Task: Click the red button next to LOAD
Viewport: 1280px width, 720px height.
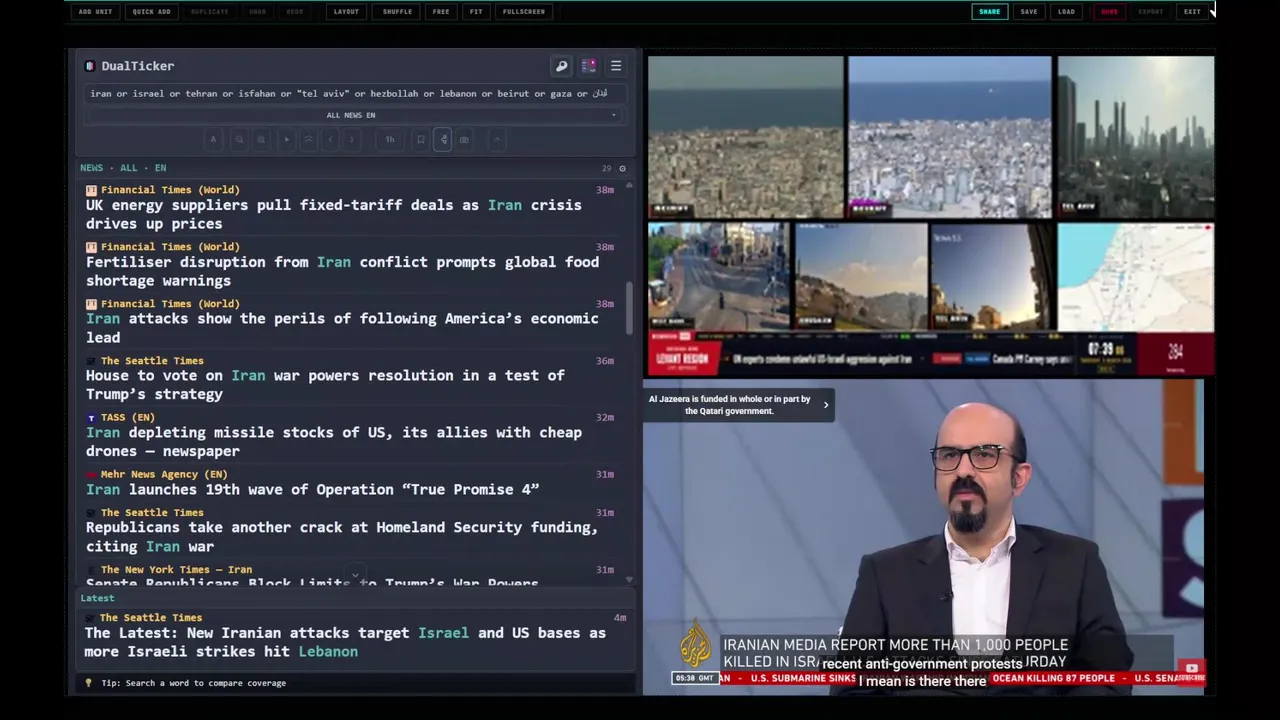Action: [x=1109, y=12]
